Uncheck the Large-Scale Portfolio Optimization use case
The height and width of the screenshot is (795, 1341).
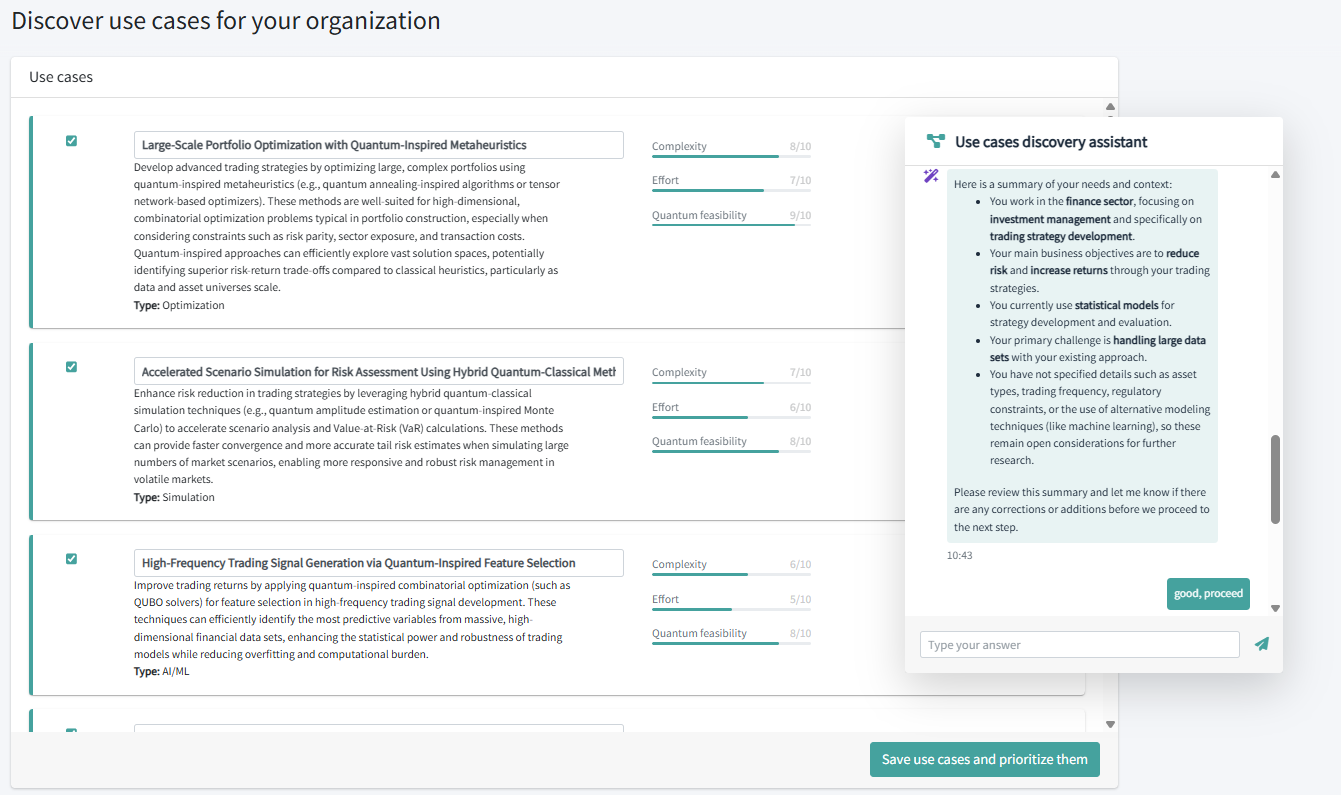(x=71, y=141)
